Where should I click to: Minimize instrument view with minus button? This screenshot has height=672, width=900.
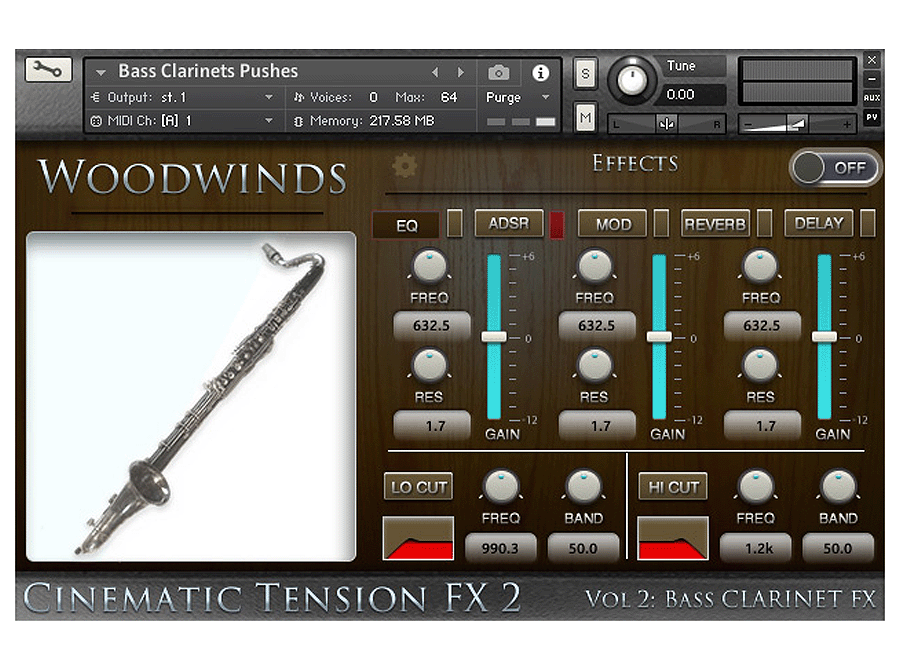[x=871, y=79]
